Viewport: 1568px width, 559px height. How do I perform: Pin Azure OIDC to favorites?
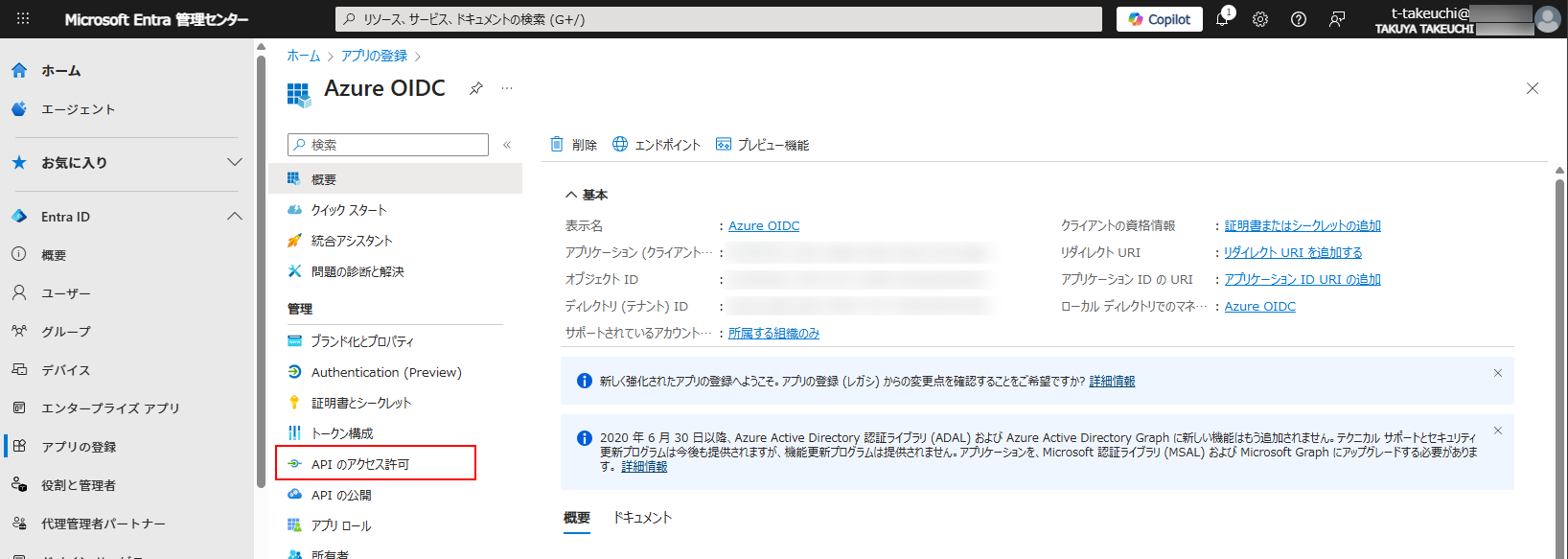(x=476, y=88)
